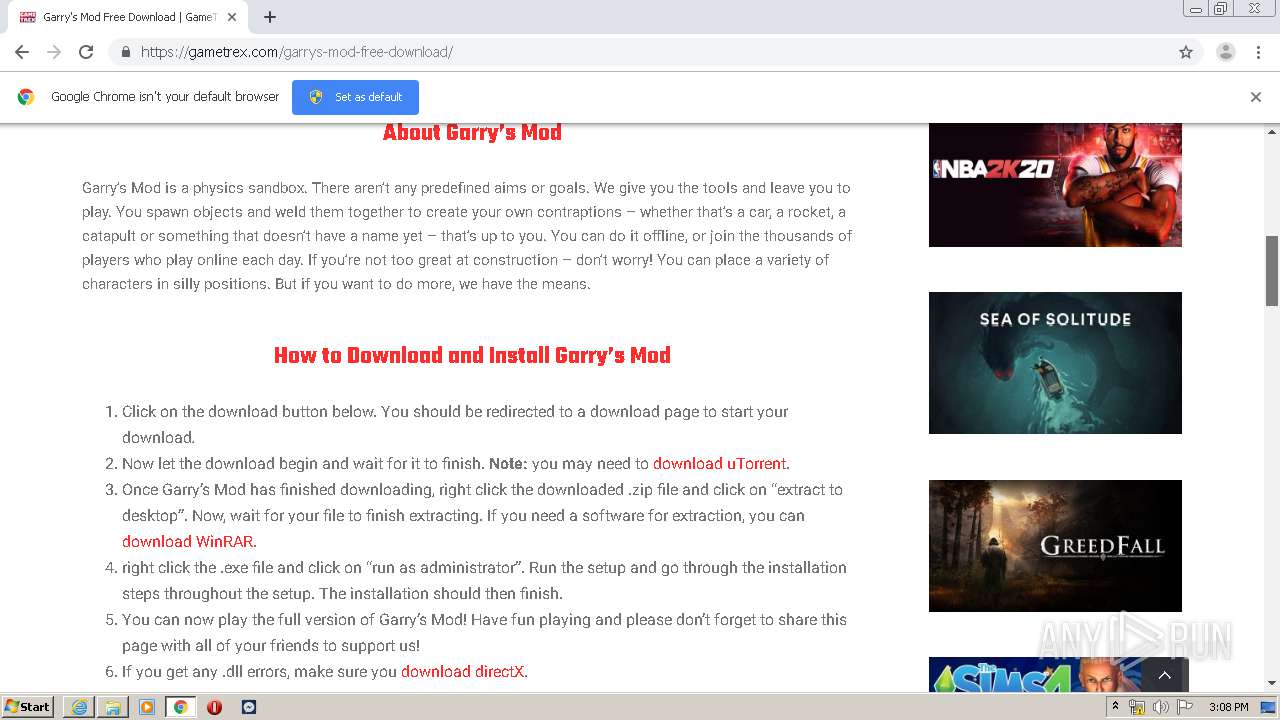Select the Garry's Mod Free Download tab
Image resolution: width=1280 pixels, height=720 pixels.
(128, 17)
